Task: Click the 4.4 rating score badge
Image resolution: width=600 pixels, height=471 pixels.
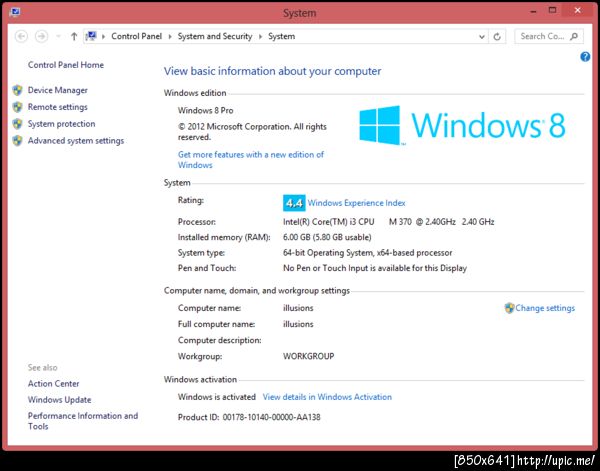Action: coord(294,203)
